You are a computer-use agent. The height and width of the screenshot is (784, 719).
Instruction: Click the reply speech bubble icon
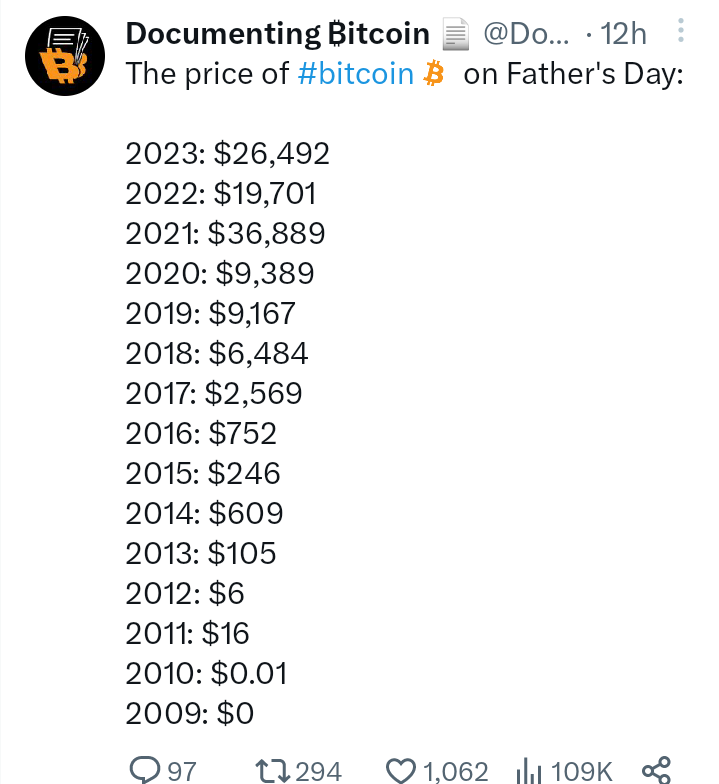tap(145, 770)
